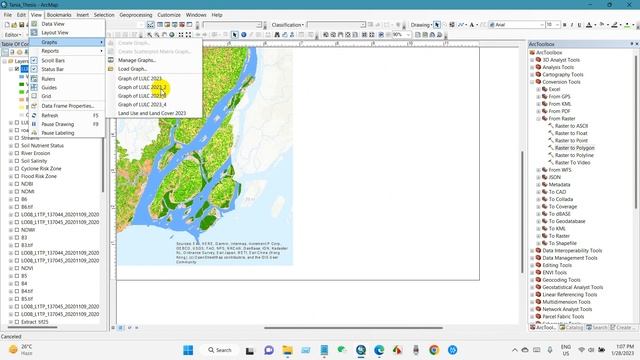
Task: Choose Load Graph menu entry
Action: click(132, 69)
